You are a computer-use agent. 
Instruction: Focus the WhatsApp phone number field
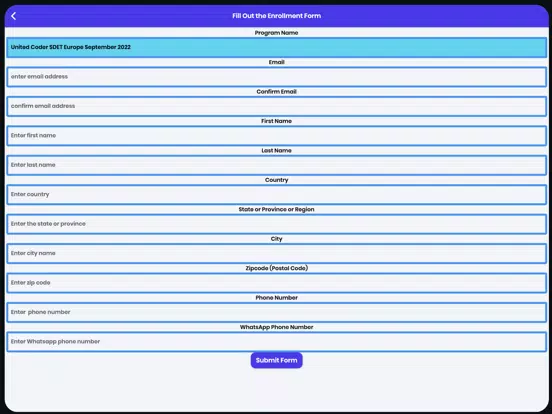pyautogui.click(x=276, y=342)
